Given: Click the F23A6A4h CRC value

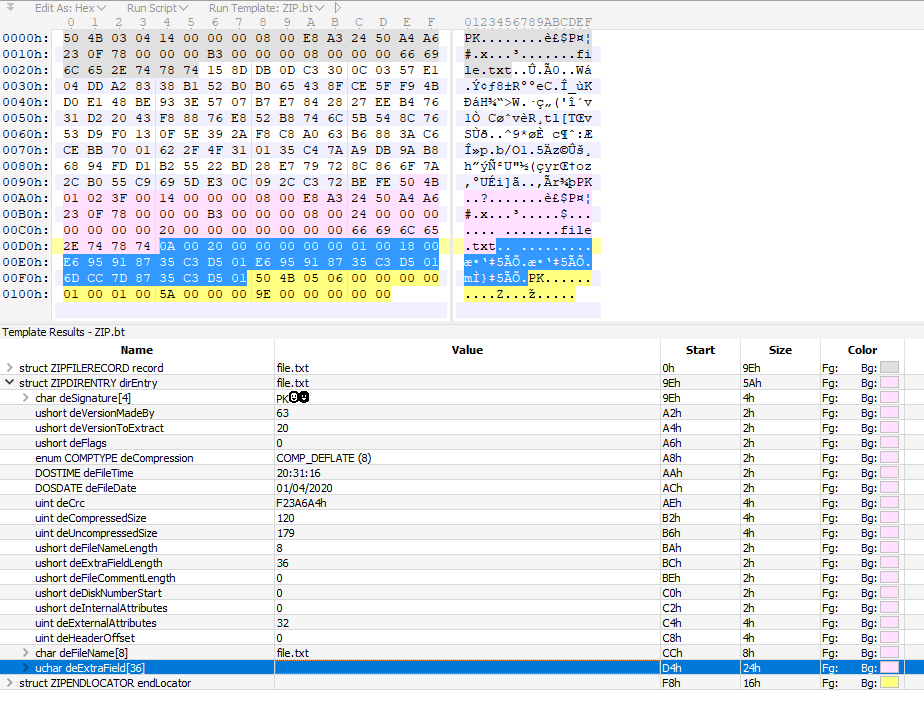Looking at the screenshot, I should click(301, 503).
